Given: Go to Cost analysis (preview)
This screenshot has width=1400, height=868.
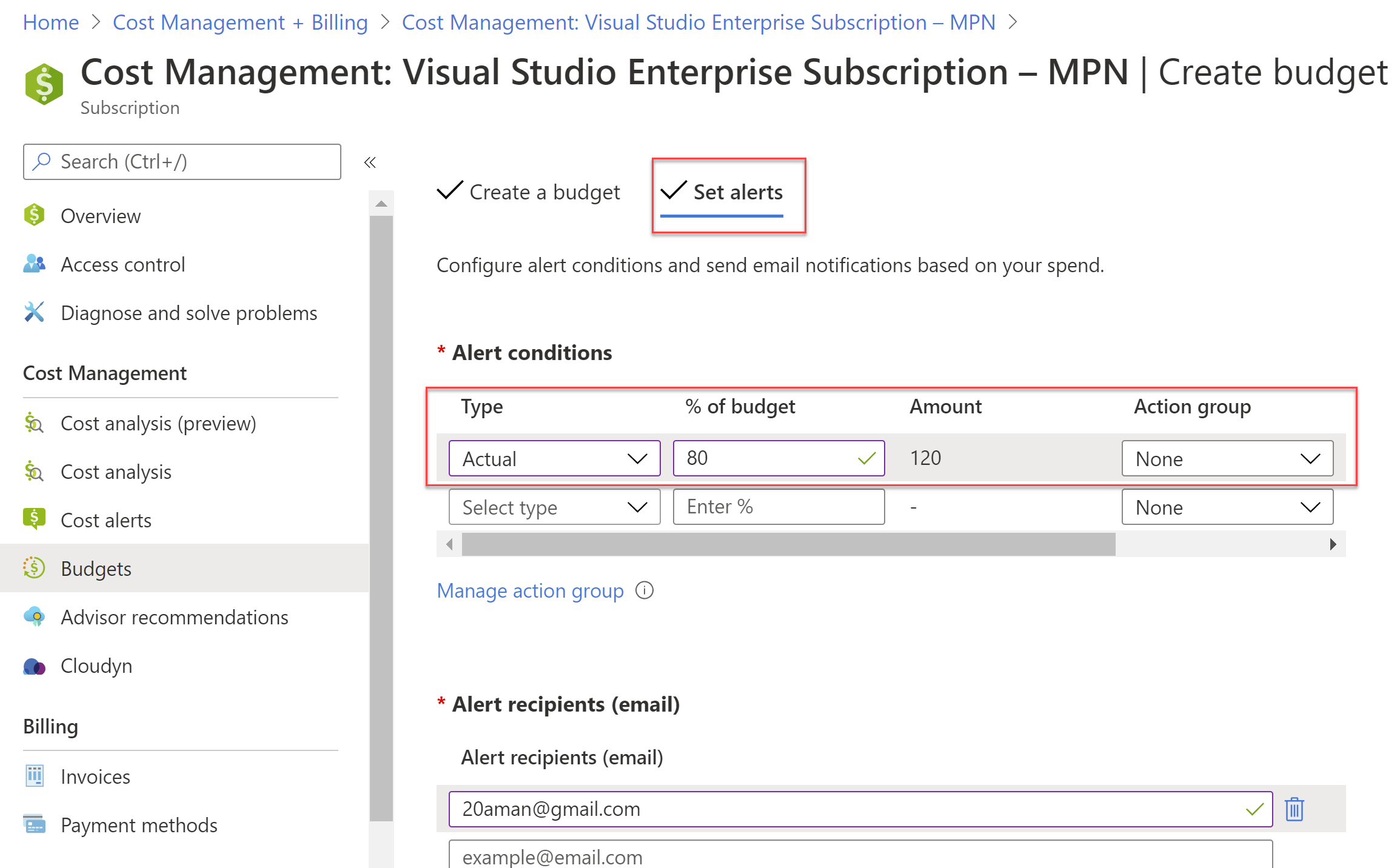Looking at the screenshot, I should tap(158, 423).
